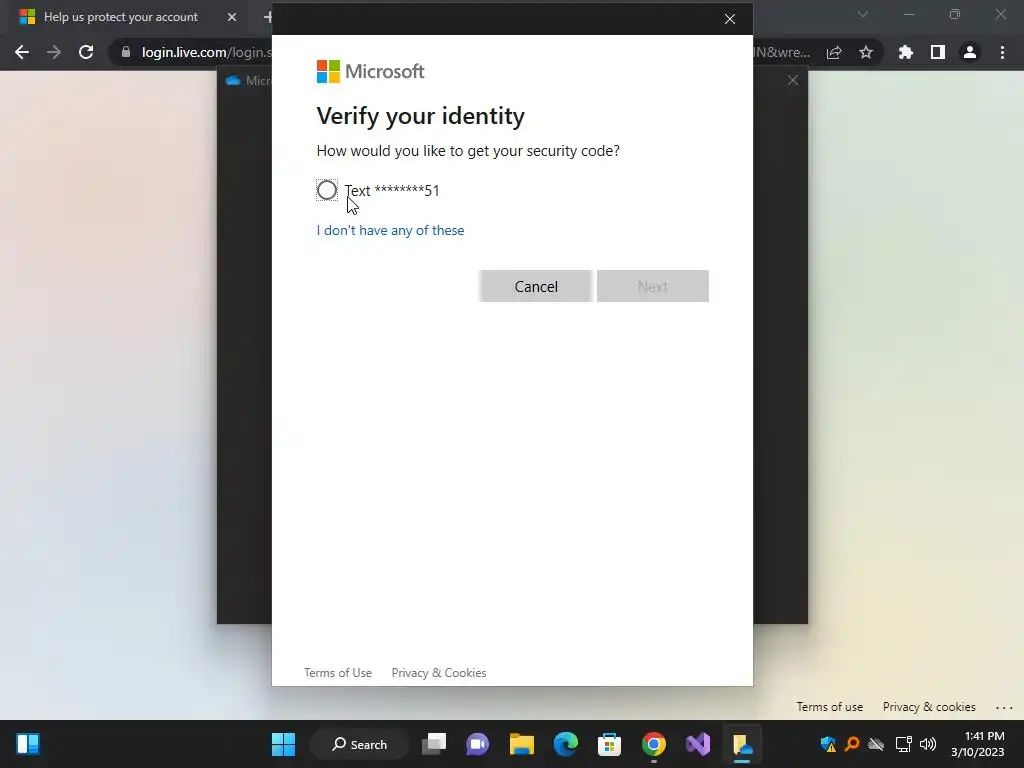Open Windows Start menu

283,744
